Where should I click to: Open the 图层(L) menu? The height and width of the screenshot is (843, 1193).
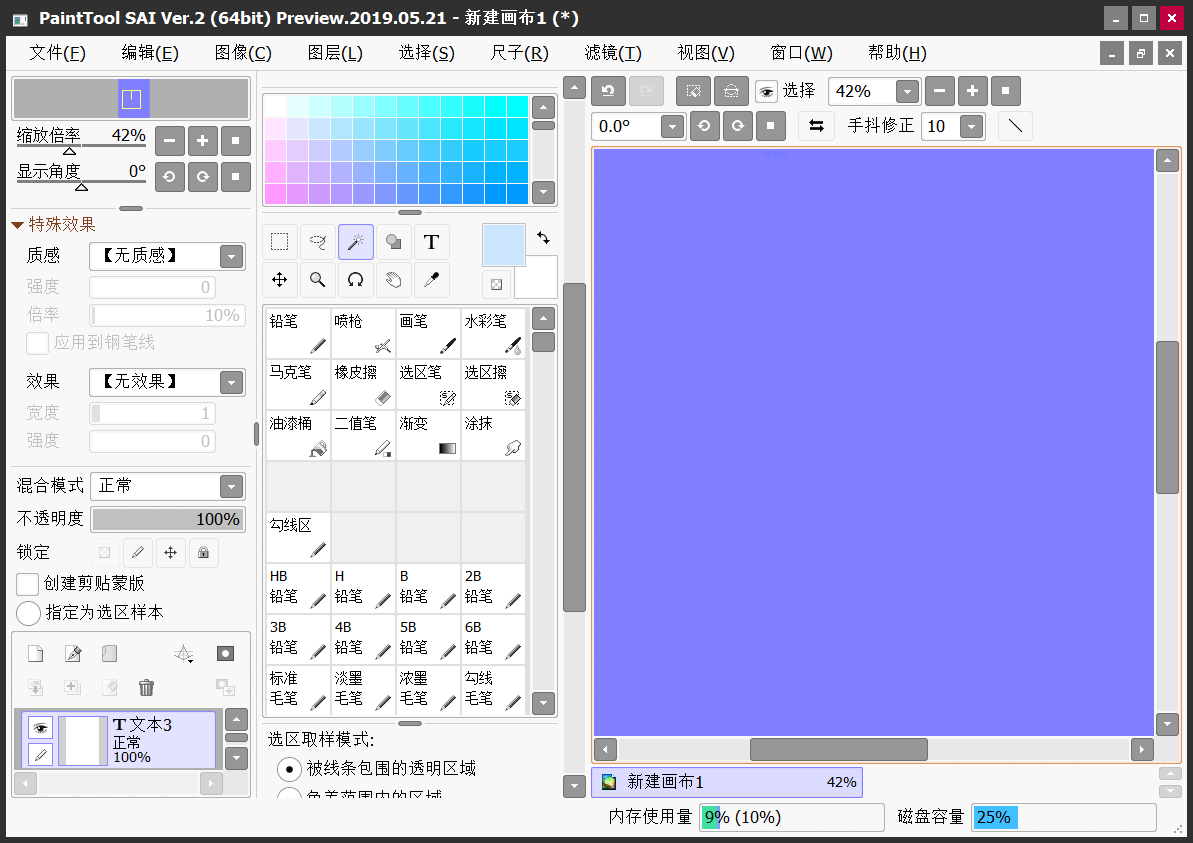point(335,53)
